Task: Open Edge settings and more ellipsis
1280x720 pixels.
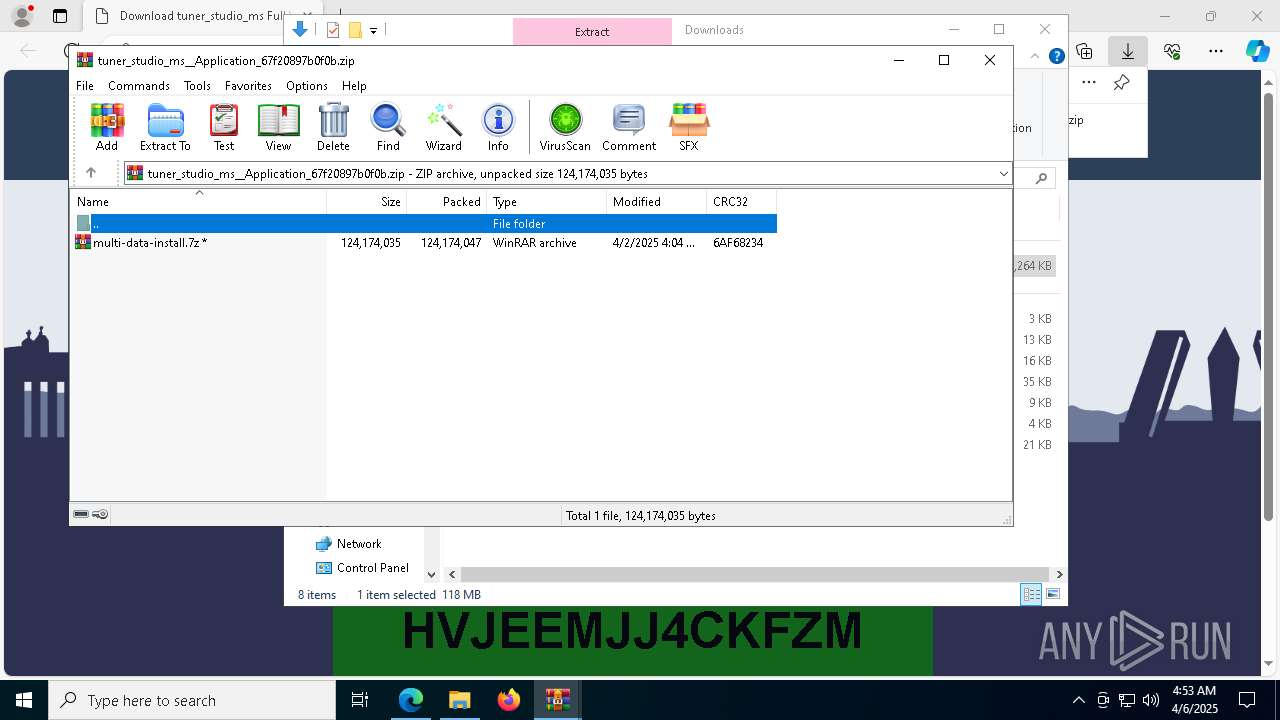Action: pyautogui.click(x=1216, y=51)
